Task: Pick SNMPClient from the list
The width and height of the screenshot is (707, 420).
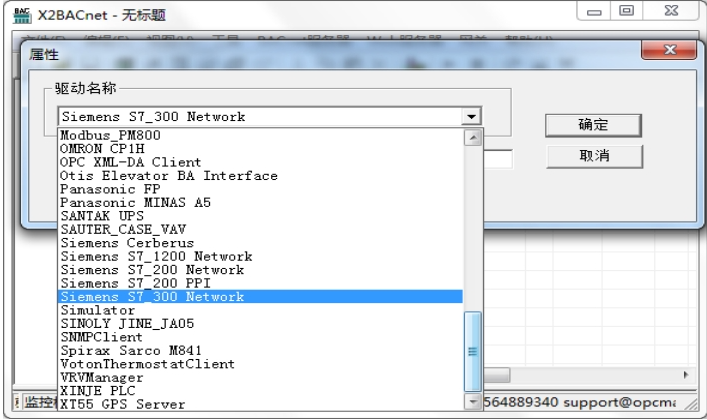Action: coord(261,337)
